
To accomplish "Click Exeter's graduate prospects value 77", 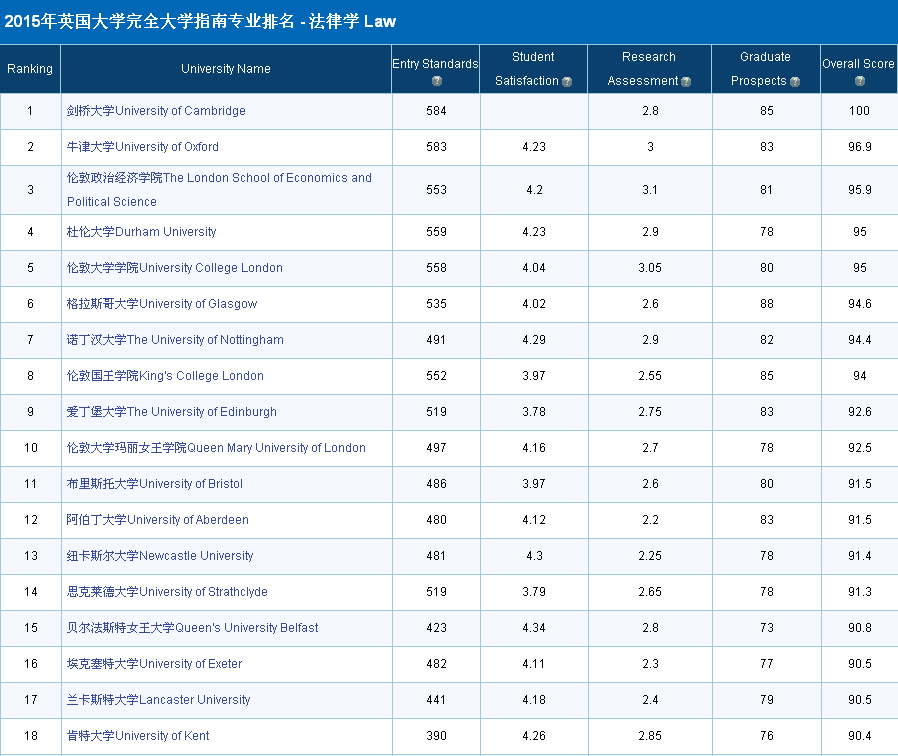I will [767, 664].
